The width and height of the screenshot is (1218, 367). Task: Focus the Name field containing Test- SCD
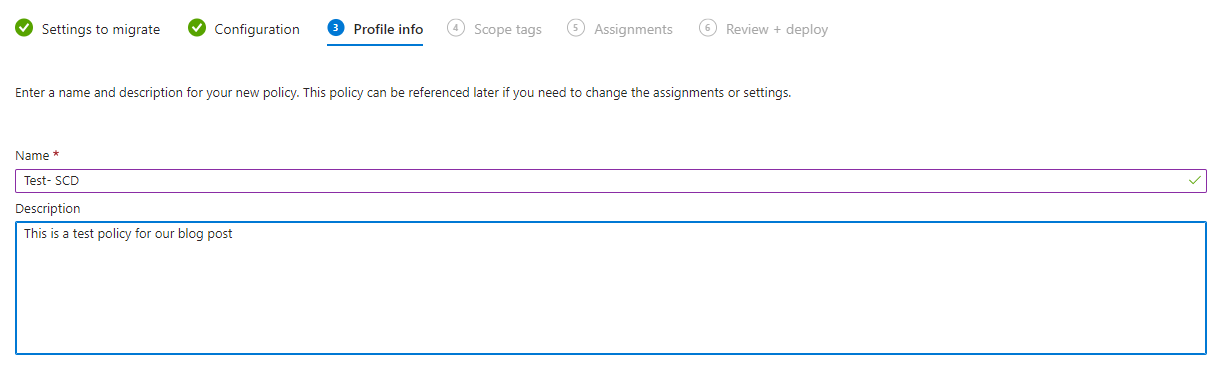611,180
